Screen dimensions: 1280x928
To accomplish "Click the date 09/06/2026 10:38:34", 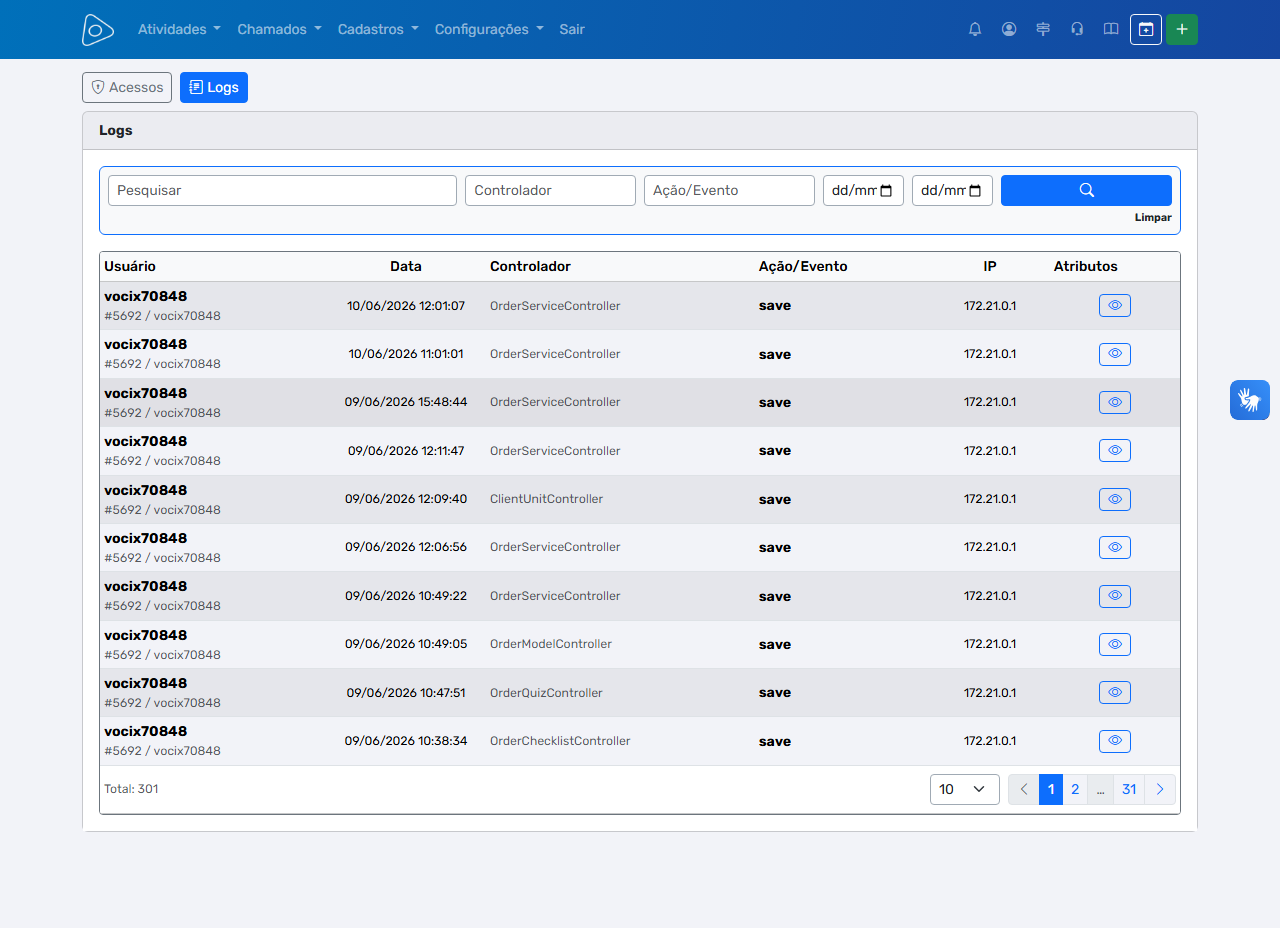I will [406, 741].
